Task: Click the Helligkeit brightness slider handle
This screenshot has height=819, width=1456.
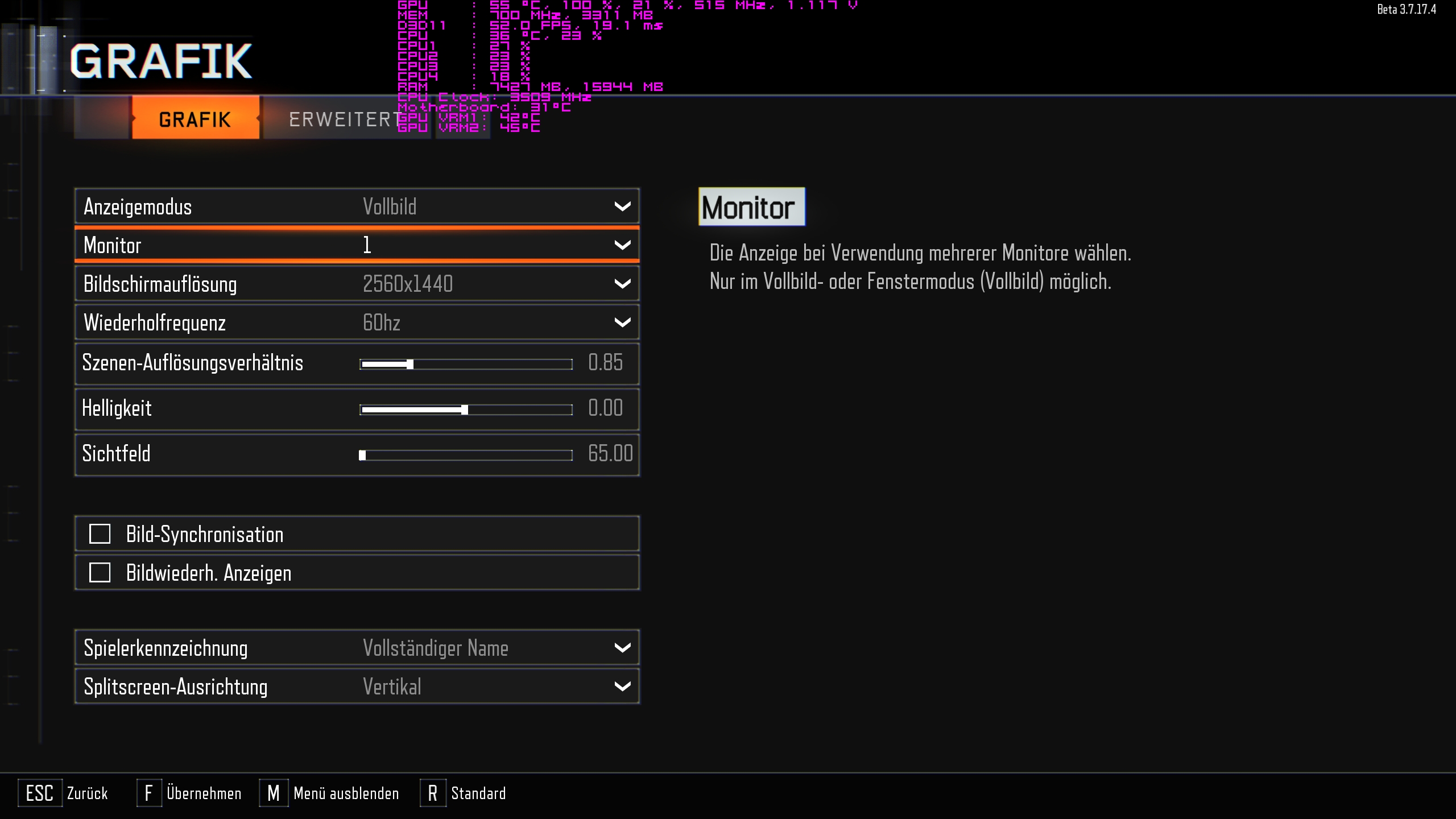Action: coord(465,410)
